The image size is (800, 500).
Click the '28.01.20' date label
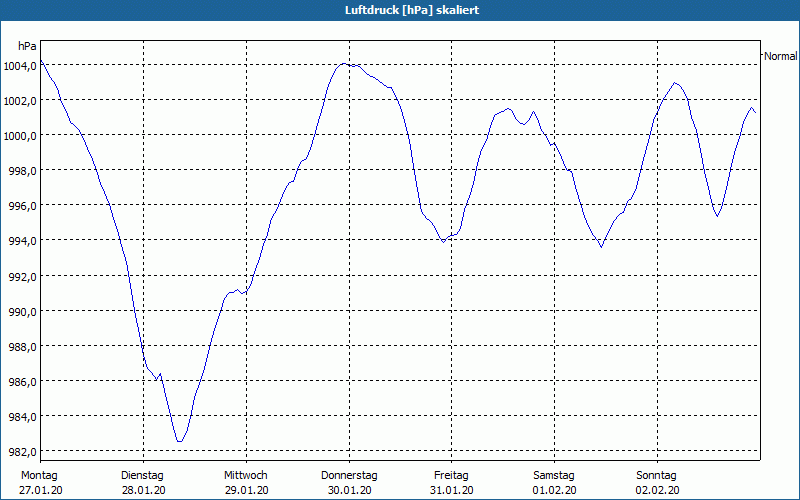tap(143, 490)
